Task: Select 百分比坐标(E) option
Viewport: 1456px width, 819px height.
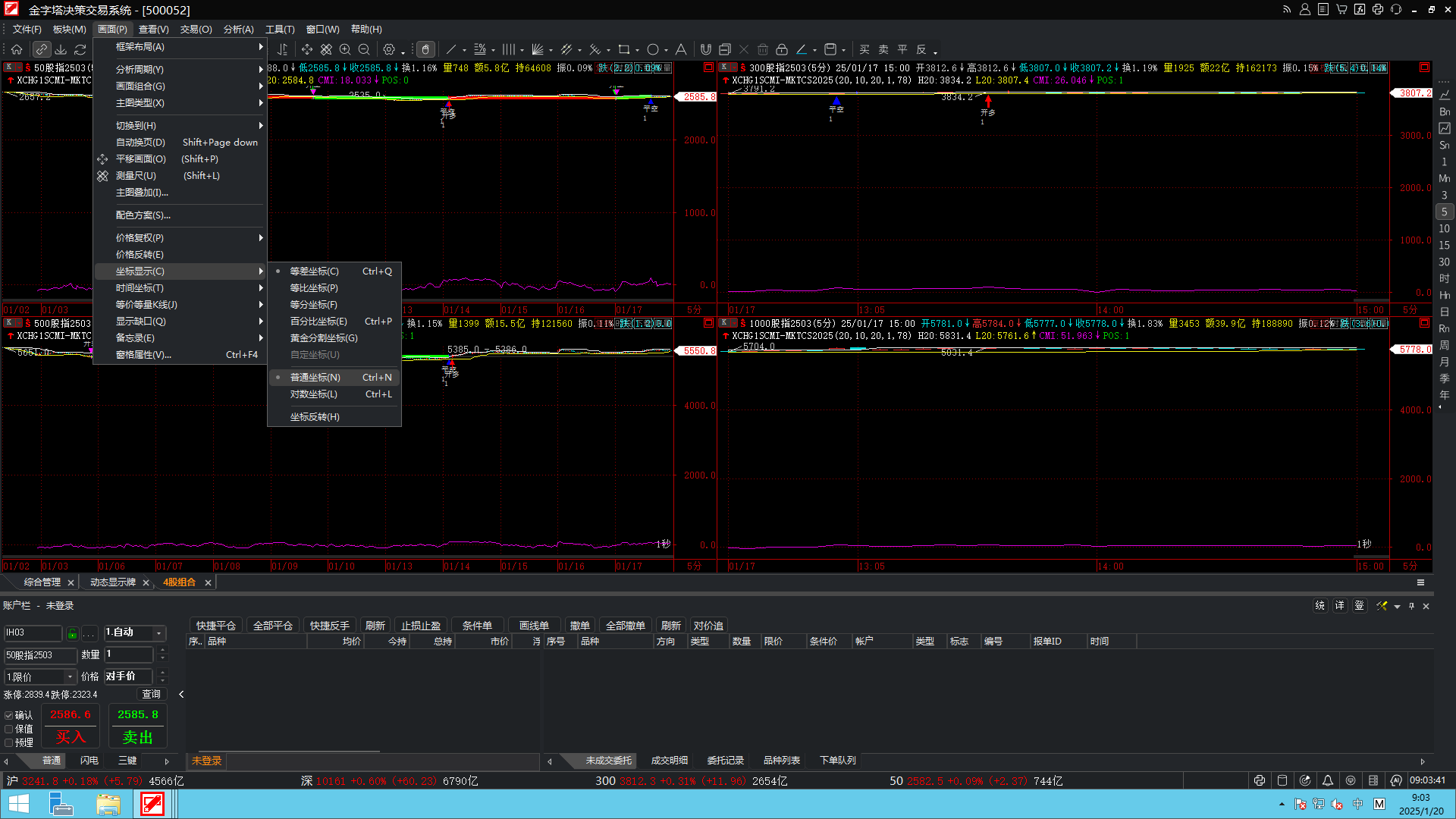Action: pyautogui.click(x=334, y=322)
